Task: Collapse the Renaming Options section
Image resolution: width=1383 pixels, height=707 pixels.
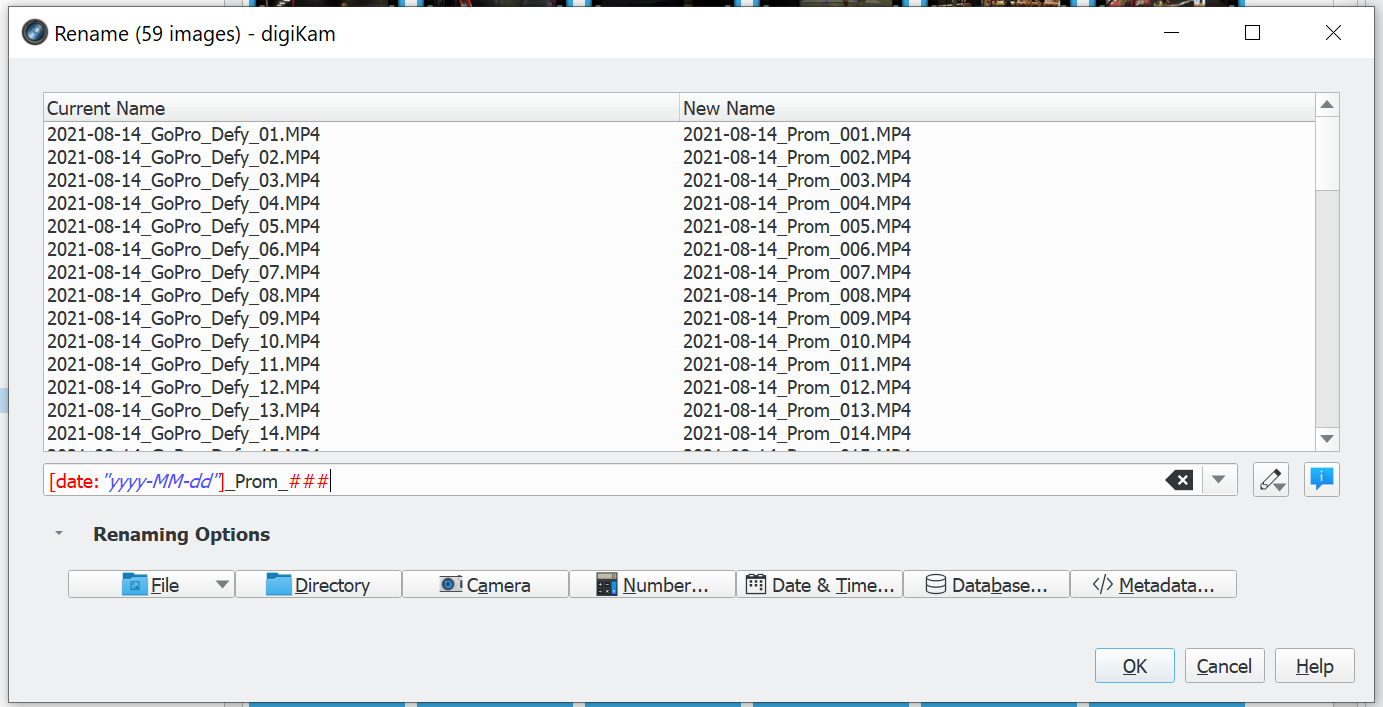Action: click(59, 534)
